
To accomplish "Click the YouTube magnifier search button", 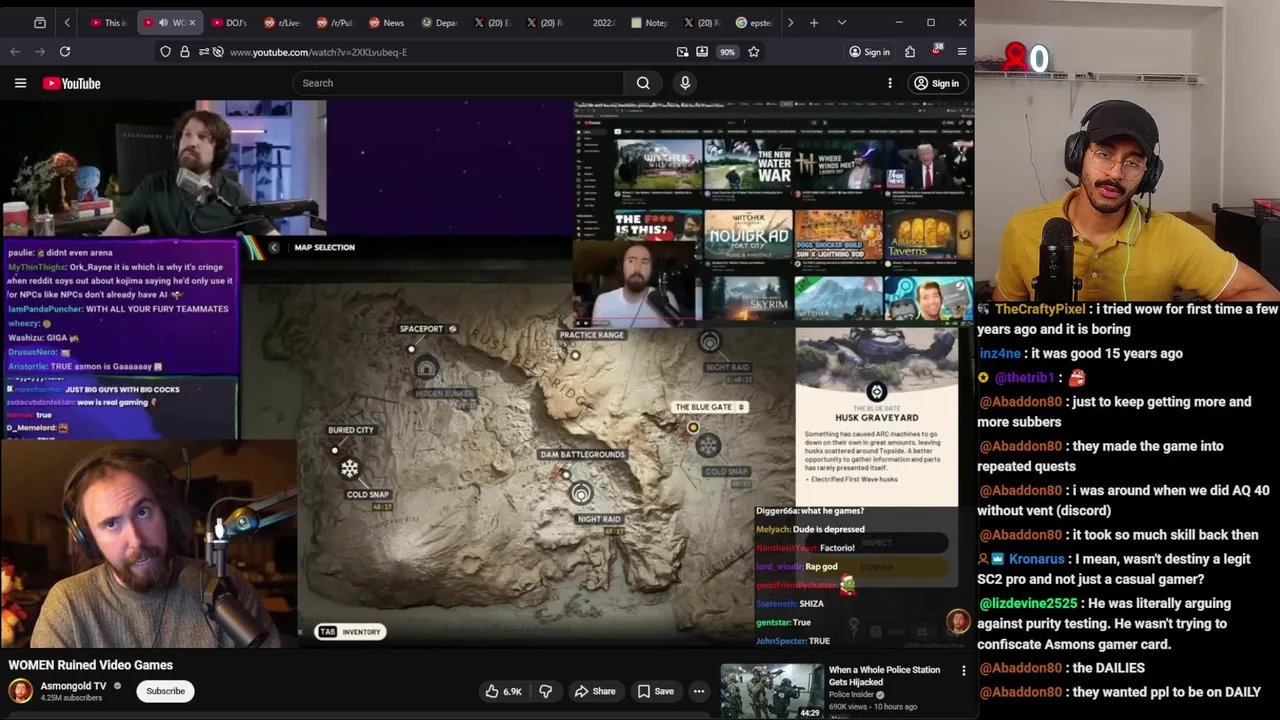I will pyautogui.click(x=643, y=83).
